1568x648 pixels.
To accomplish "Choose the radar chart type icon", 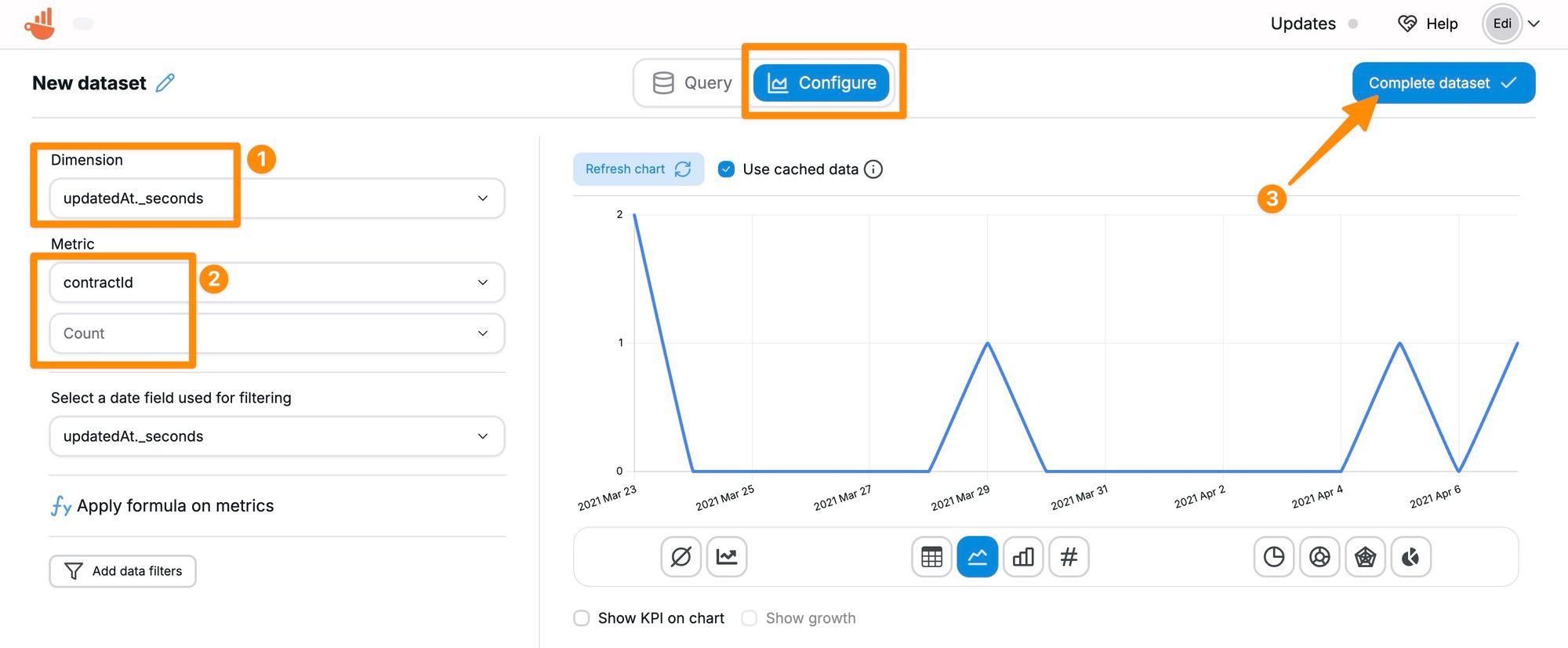I will (1365, 557).
